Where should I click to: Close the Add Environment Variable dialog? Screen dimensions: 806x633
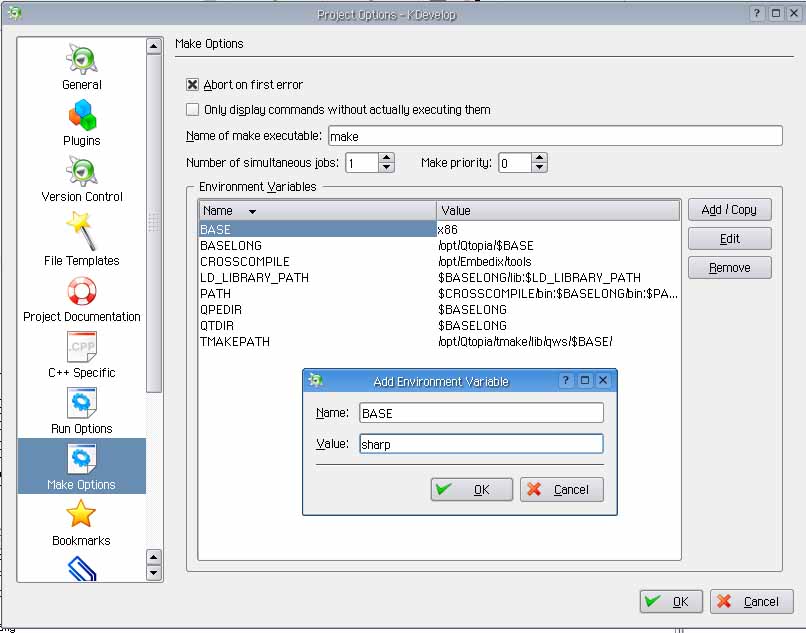(603, 380)
